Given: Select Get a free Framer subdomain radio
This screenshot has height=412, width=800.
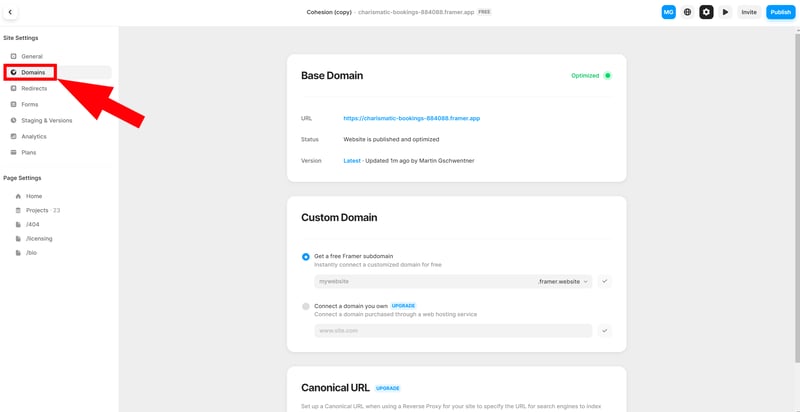Looking at the screenshot, I should 306,257.
